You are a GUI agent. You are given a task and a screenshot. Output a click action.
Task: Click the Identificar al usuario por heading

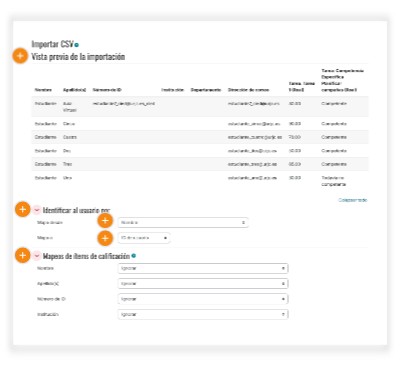76,210
